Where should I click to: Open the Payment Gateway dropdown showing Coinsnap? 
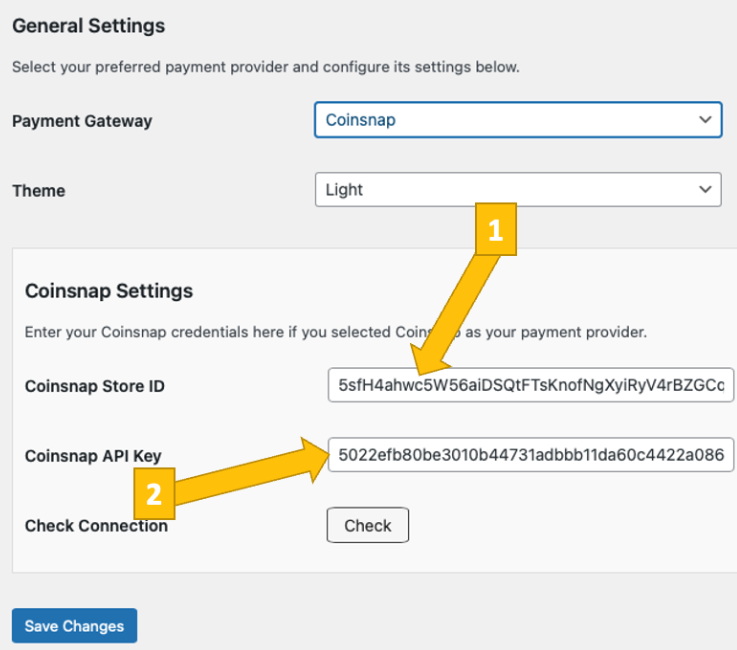point(518,120)
